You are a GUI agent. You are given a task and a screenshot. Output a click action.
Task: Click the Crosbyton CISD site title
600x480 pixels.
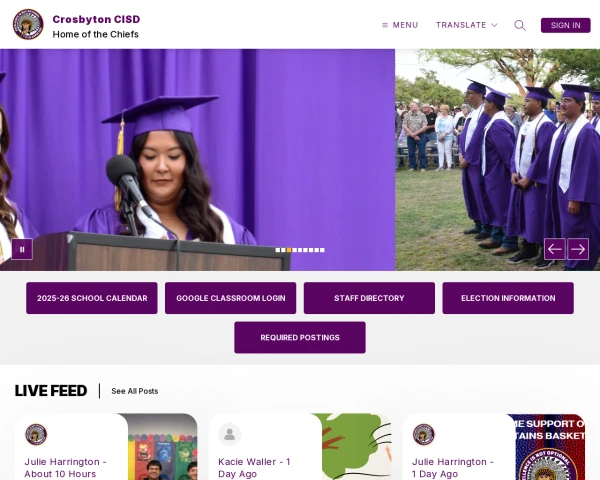click(96, 19)
